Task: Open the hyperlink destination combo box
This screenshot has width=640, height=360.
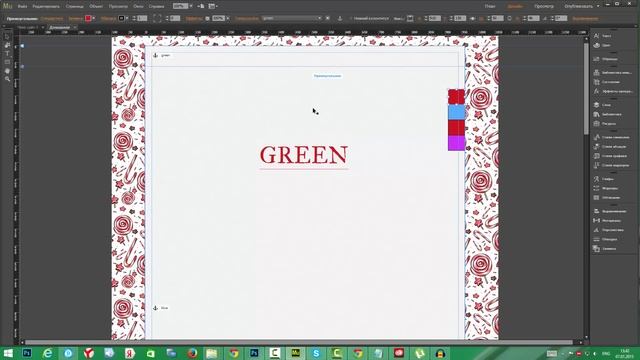Action: 291,18
